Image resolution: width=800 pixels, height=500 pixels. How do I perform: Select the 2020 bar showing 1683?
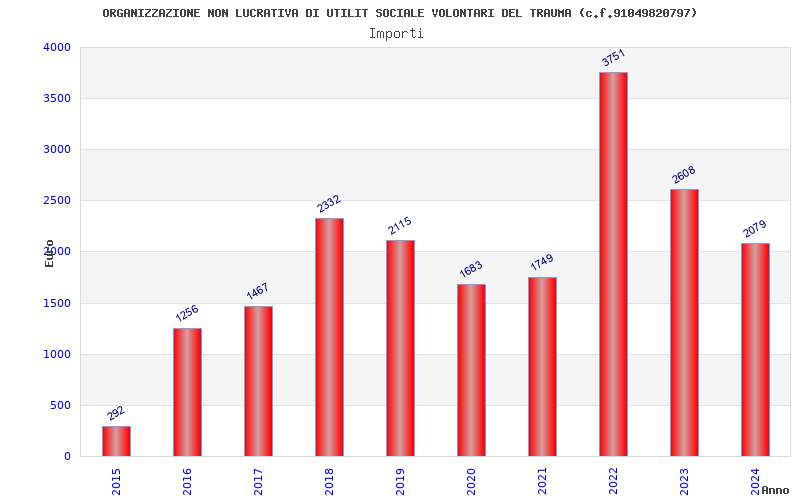pyautogui.click(x=471, y=370)
